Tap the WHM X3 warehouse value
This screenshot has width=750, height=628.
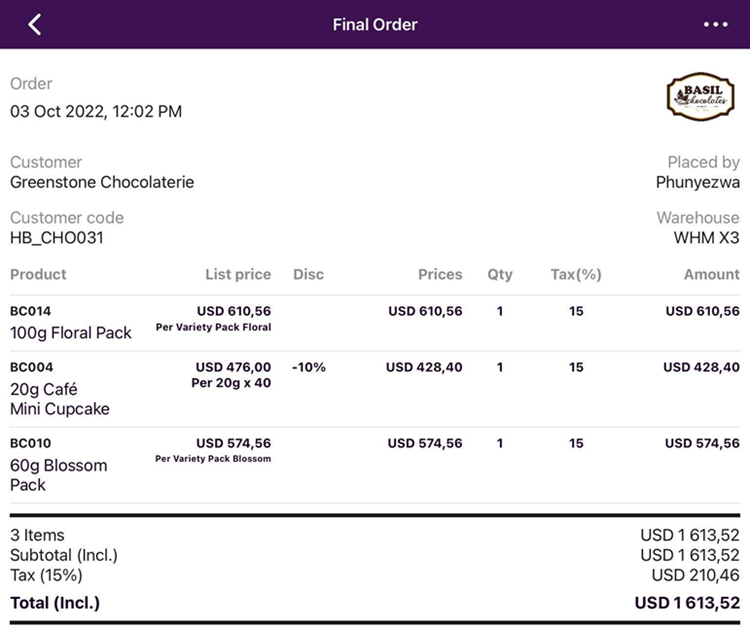coord(707,238)
